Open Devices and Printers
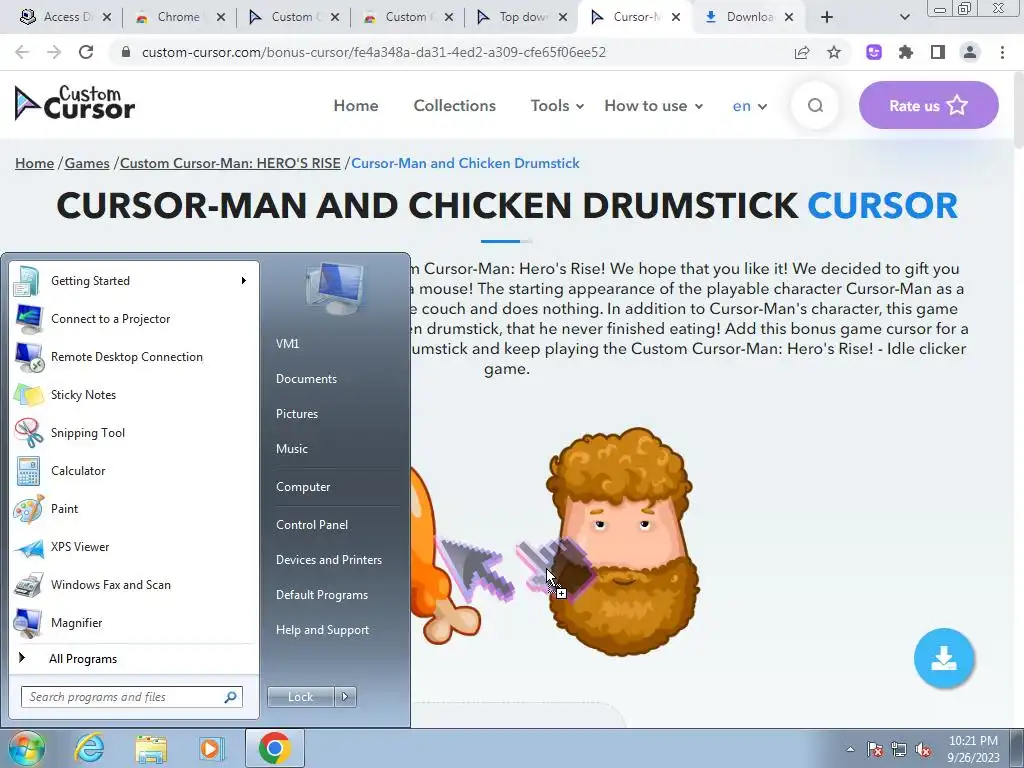This screenshot has height=768, width=1024. (328, 560)
